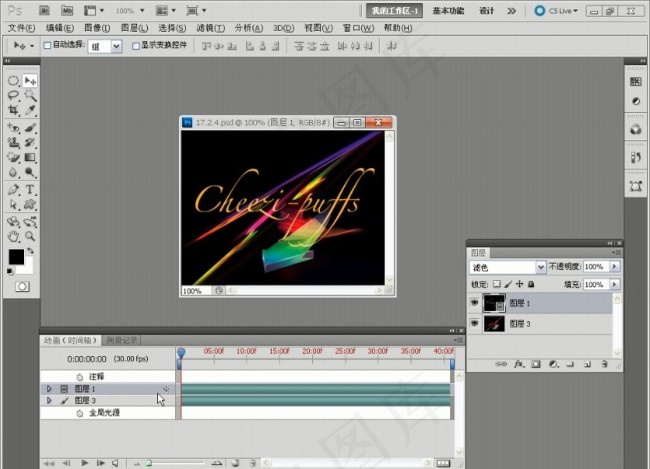Select 图层 3 thumbnail in Layers panel

[x=494, y=323]
